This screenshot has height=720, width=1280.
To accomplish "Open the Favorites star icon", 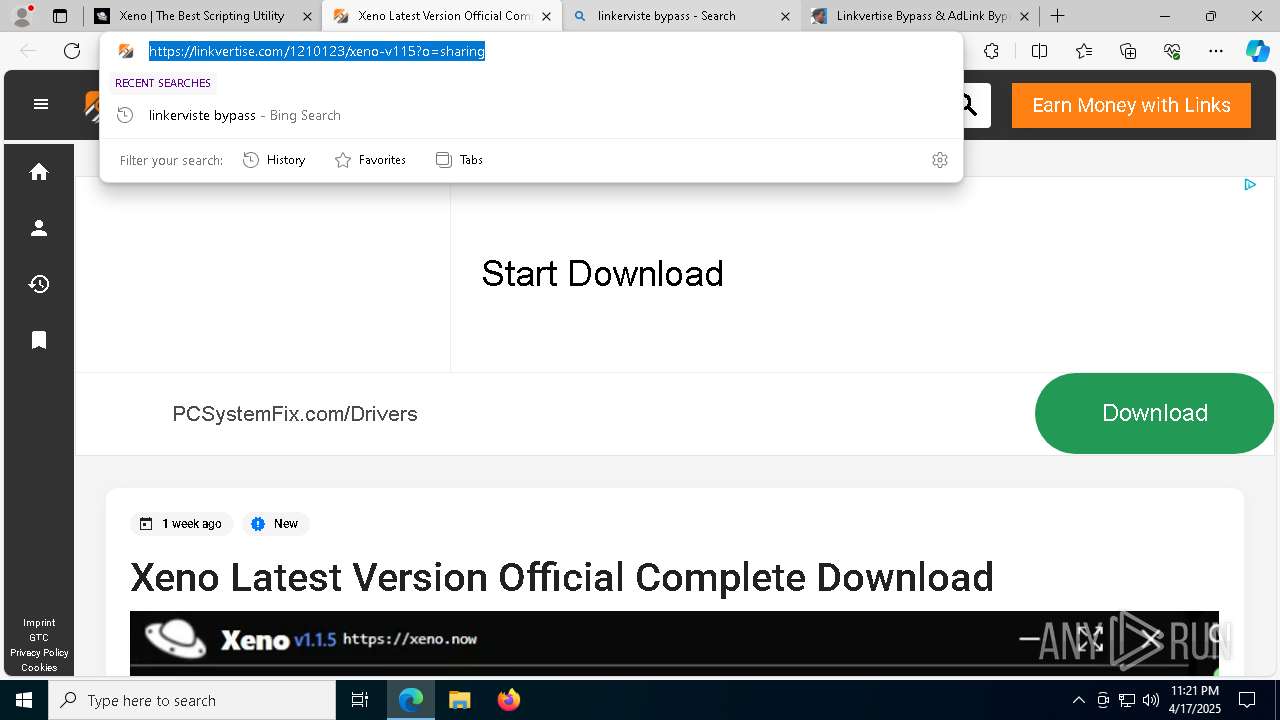I will pos(1084,51).
